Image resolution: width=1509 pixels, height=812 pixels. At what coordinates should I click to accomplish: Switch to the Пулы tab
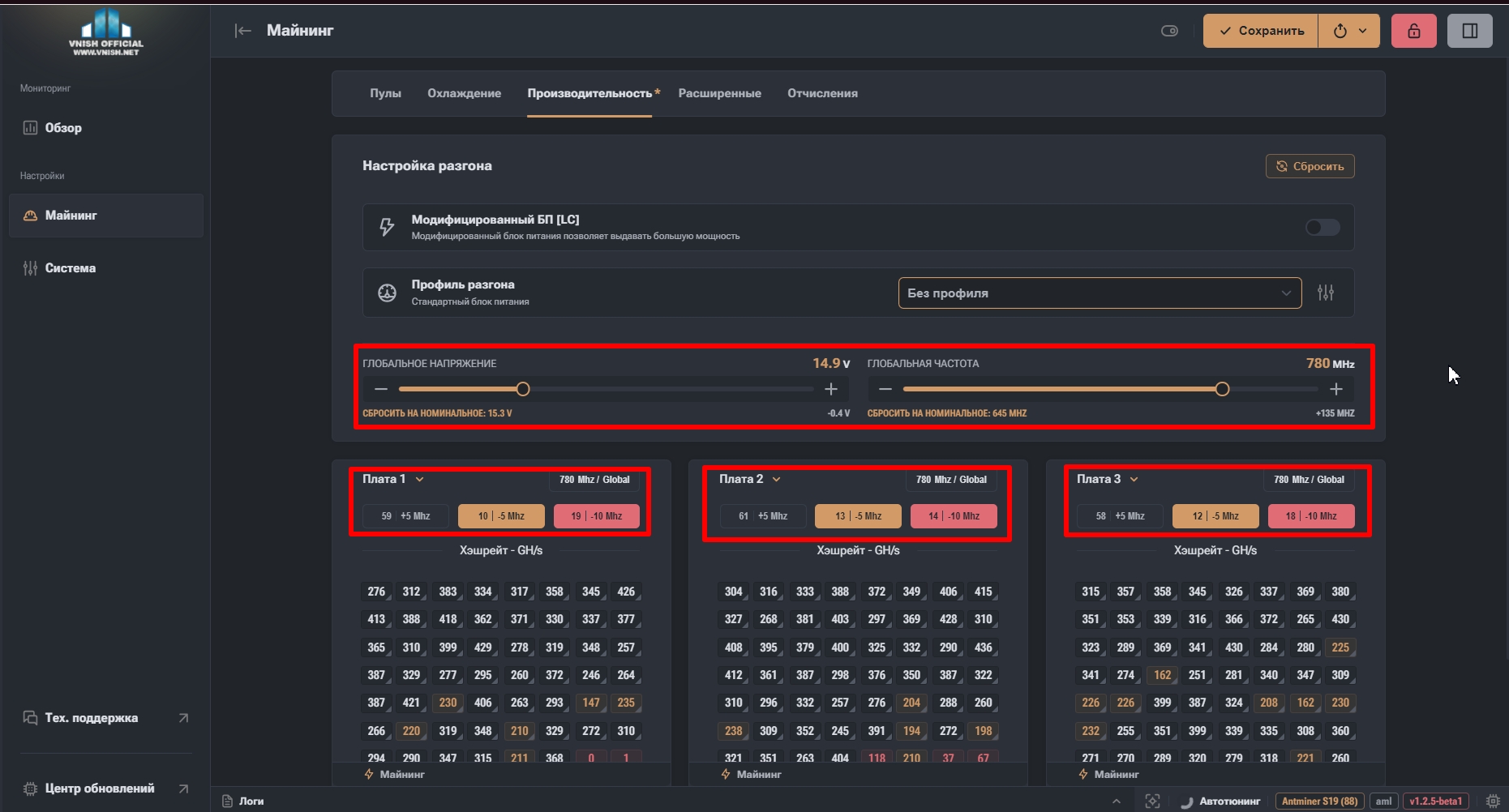pyautogui.click(x=385, y=93)
